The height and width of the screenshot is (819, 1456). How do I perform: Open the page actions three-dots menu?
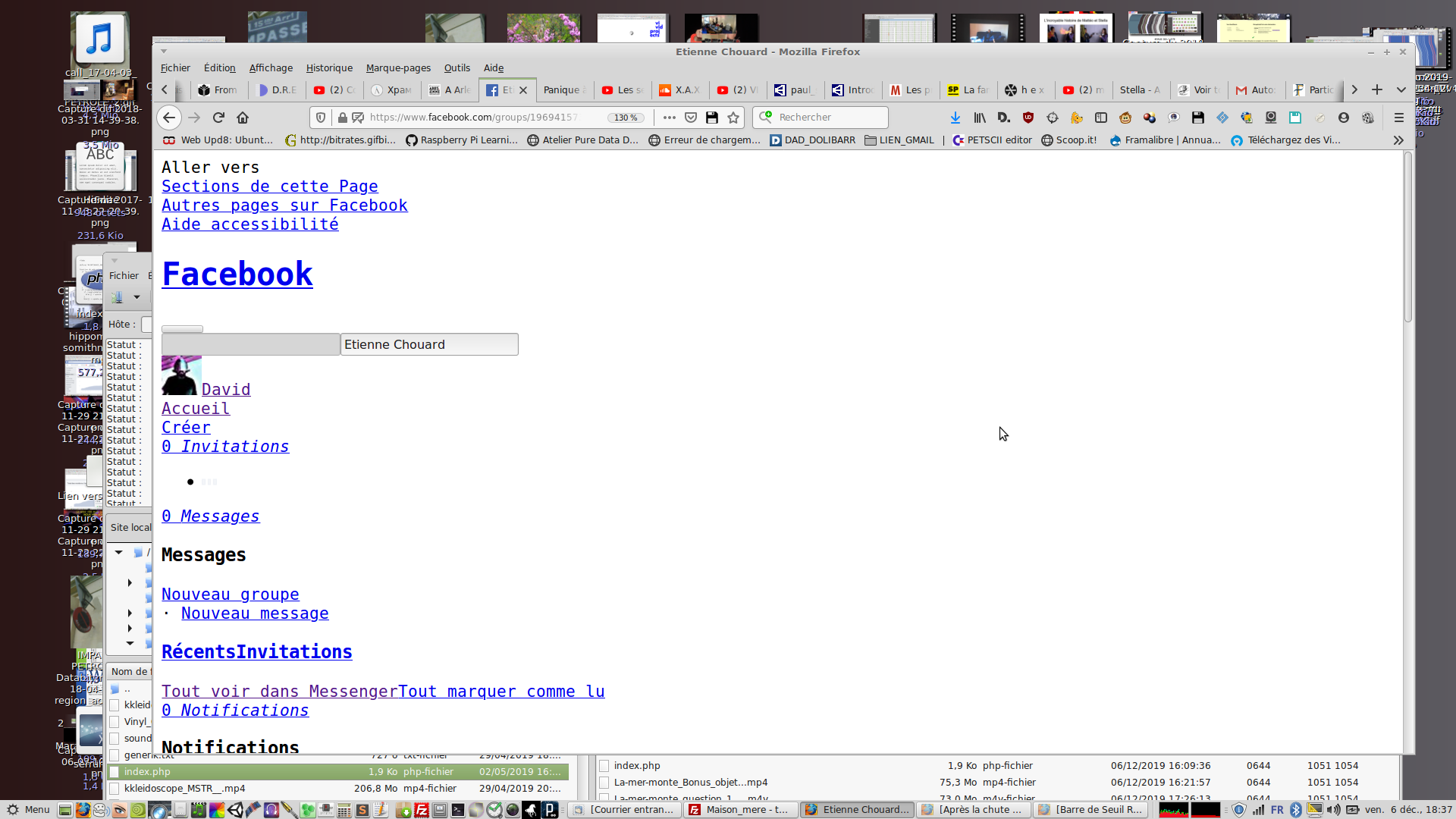coord(669,118)
